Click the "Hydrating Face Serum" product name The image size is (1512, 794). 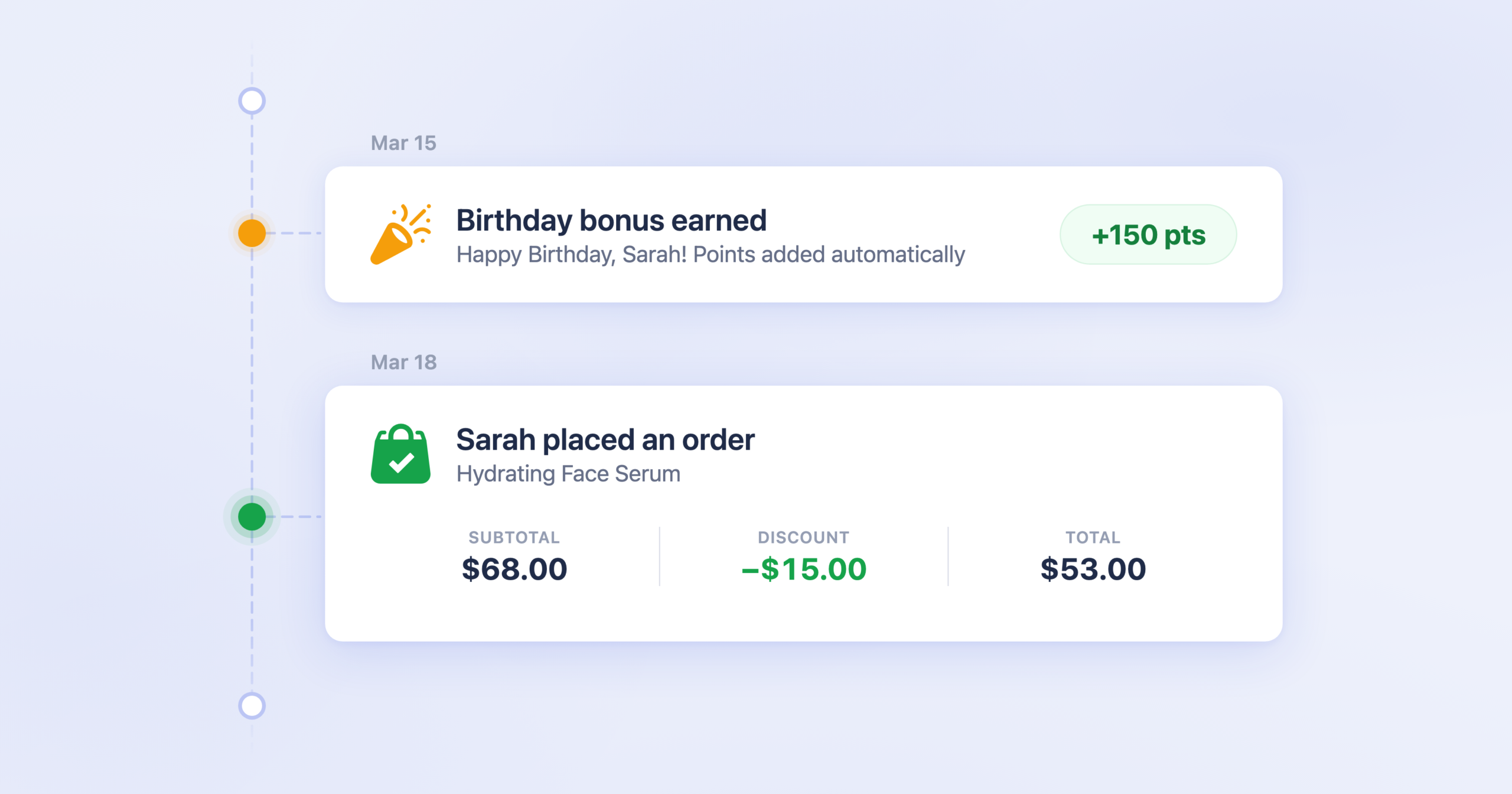point(568,474)
